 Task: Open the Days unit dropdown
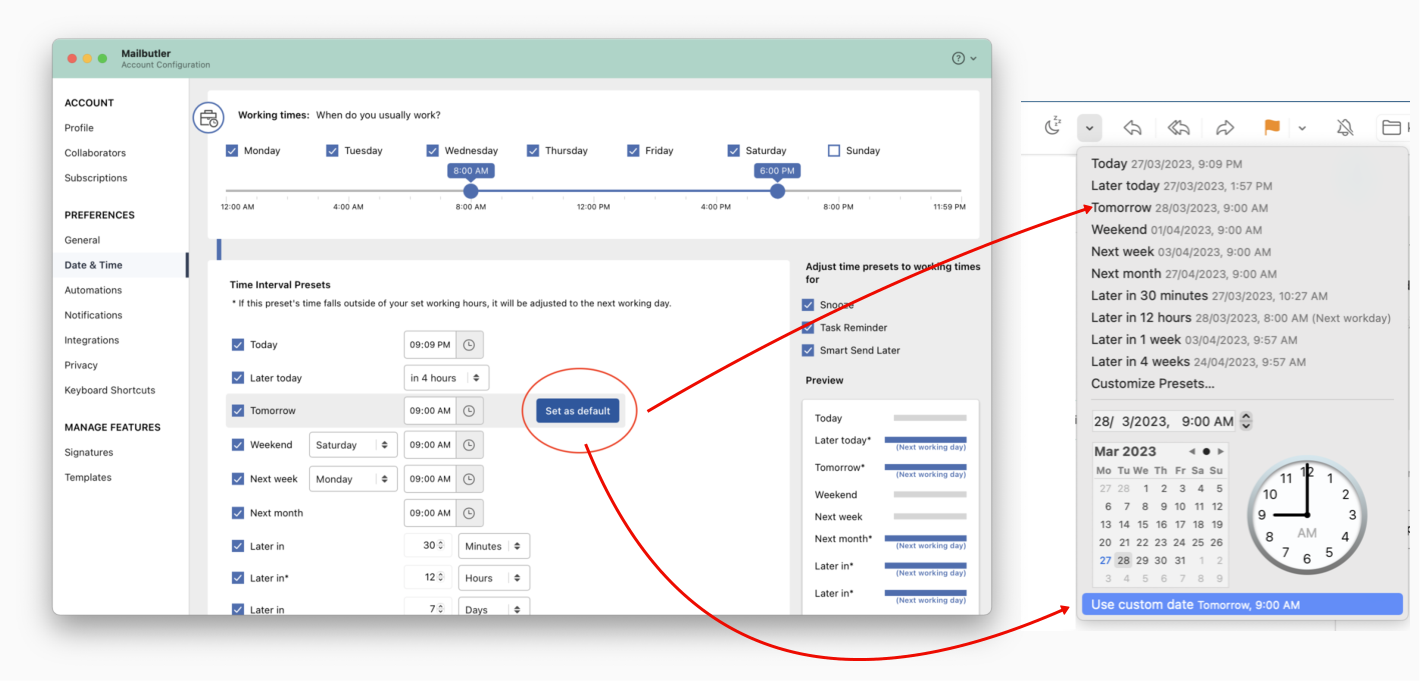coord(494,609)
